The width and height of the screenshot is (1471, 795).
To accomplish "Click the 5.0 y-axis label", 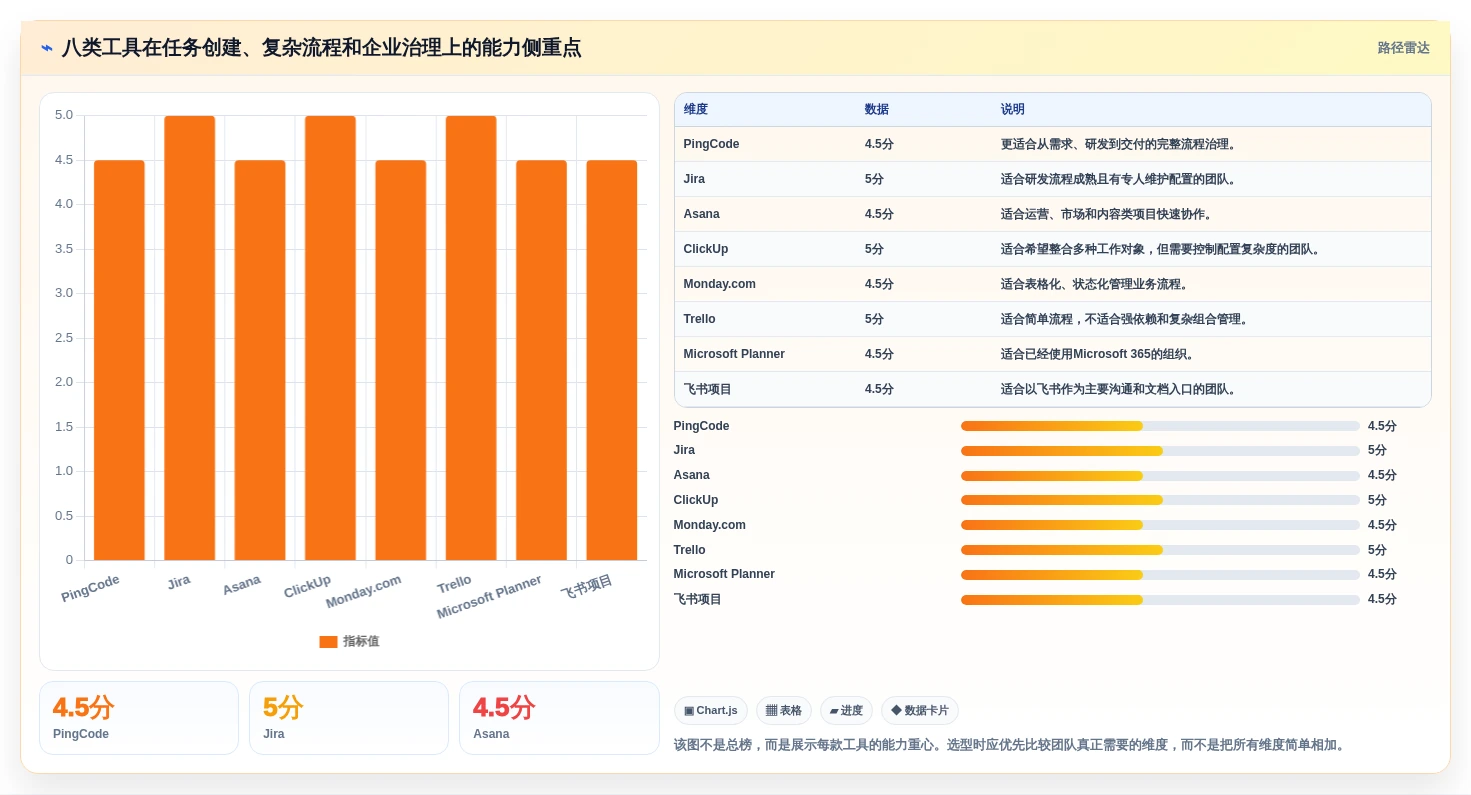I will pyautogui.click(x=64, y=115).
